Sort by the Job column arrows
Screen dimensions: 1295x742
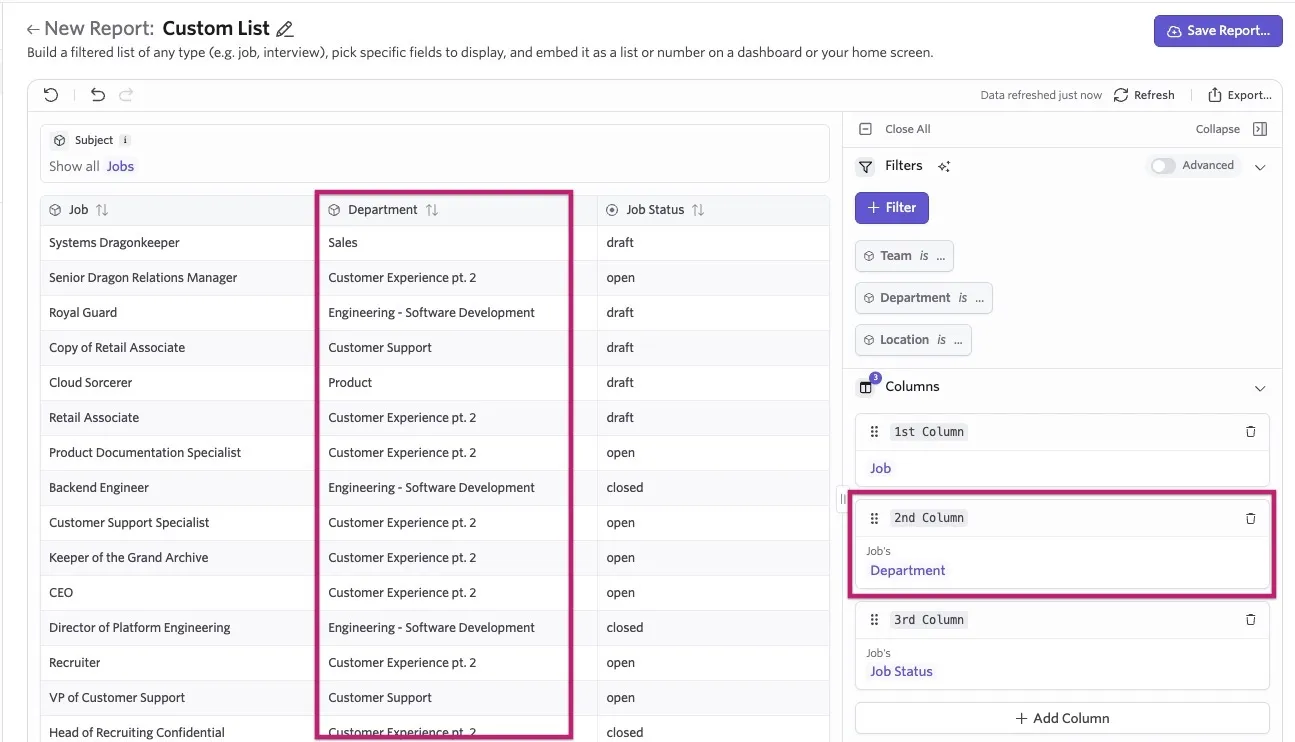point(102,210)
